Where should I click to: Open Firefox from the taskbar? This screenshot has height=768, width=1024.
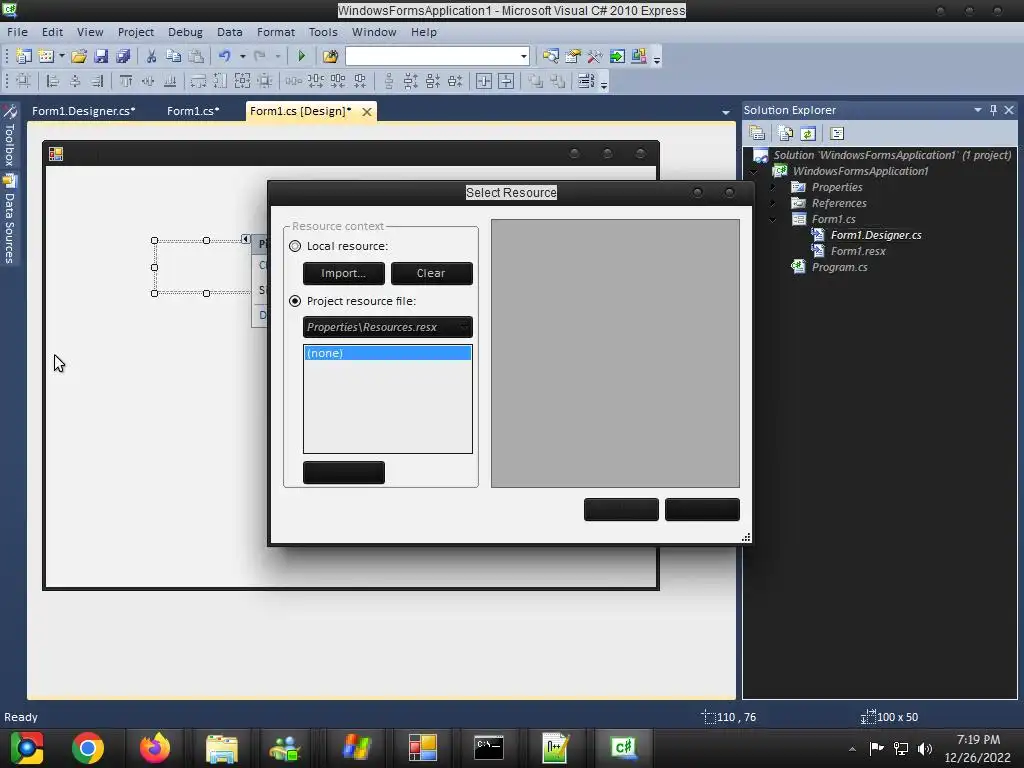pos(155,748)
